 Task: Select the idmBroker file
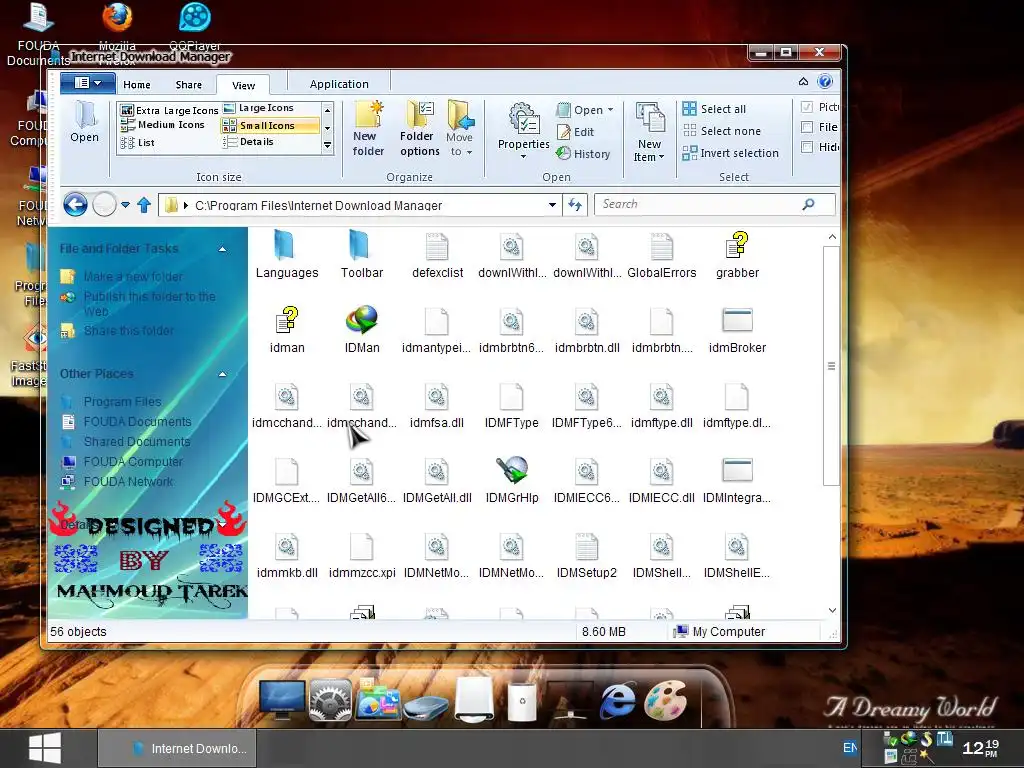click(x=737, y=330)
